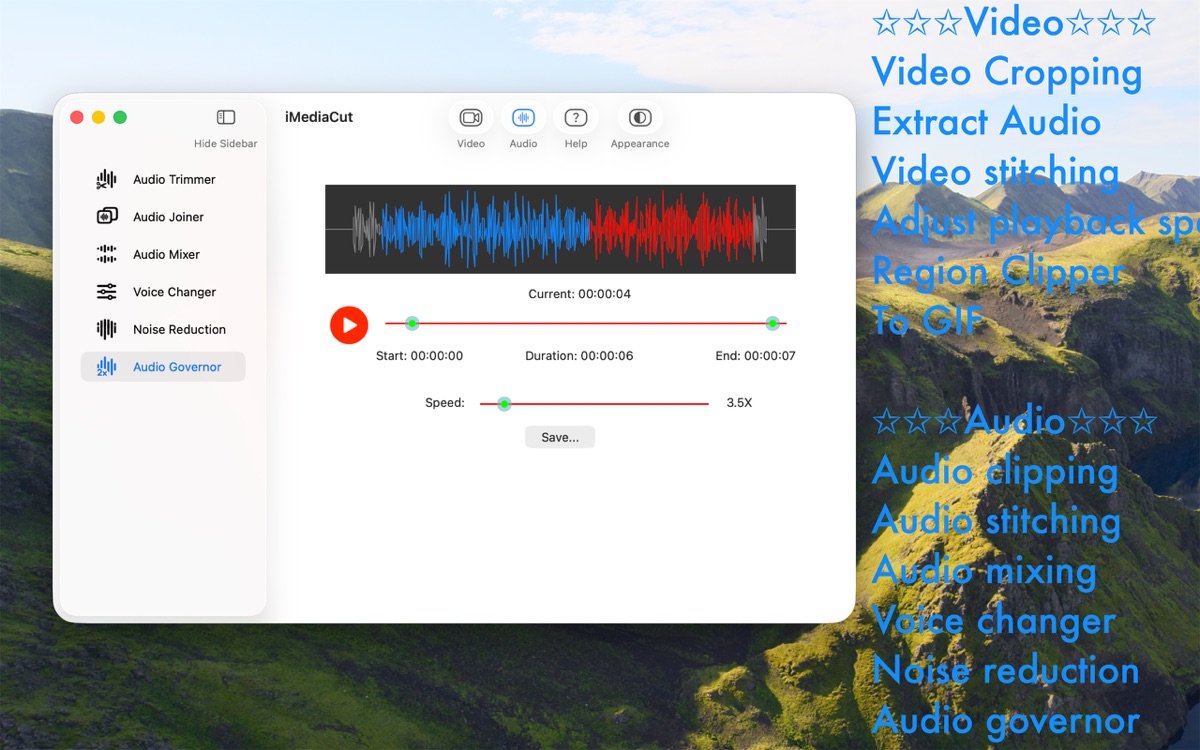
Task: Choose the Voice Changer sliders icon
Action: pos(106,292)
